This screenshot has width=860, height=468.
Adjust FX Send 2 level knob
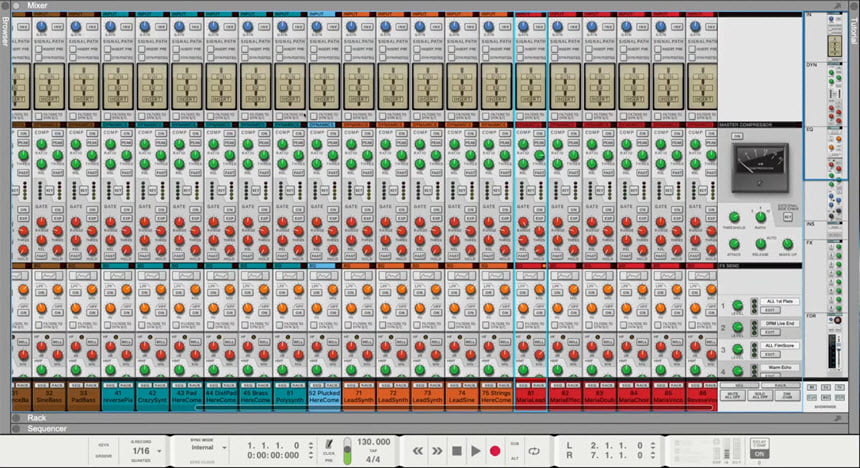coord(738,328)
